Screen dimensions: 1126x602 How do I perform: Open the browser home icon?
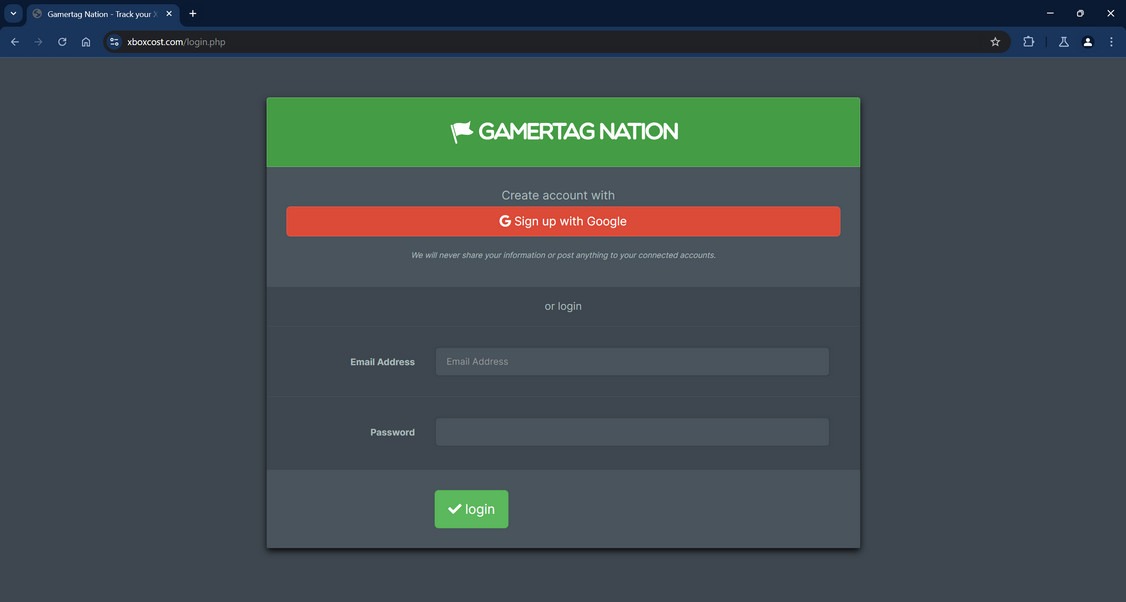pos(85,42)
